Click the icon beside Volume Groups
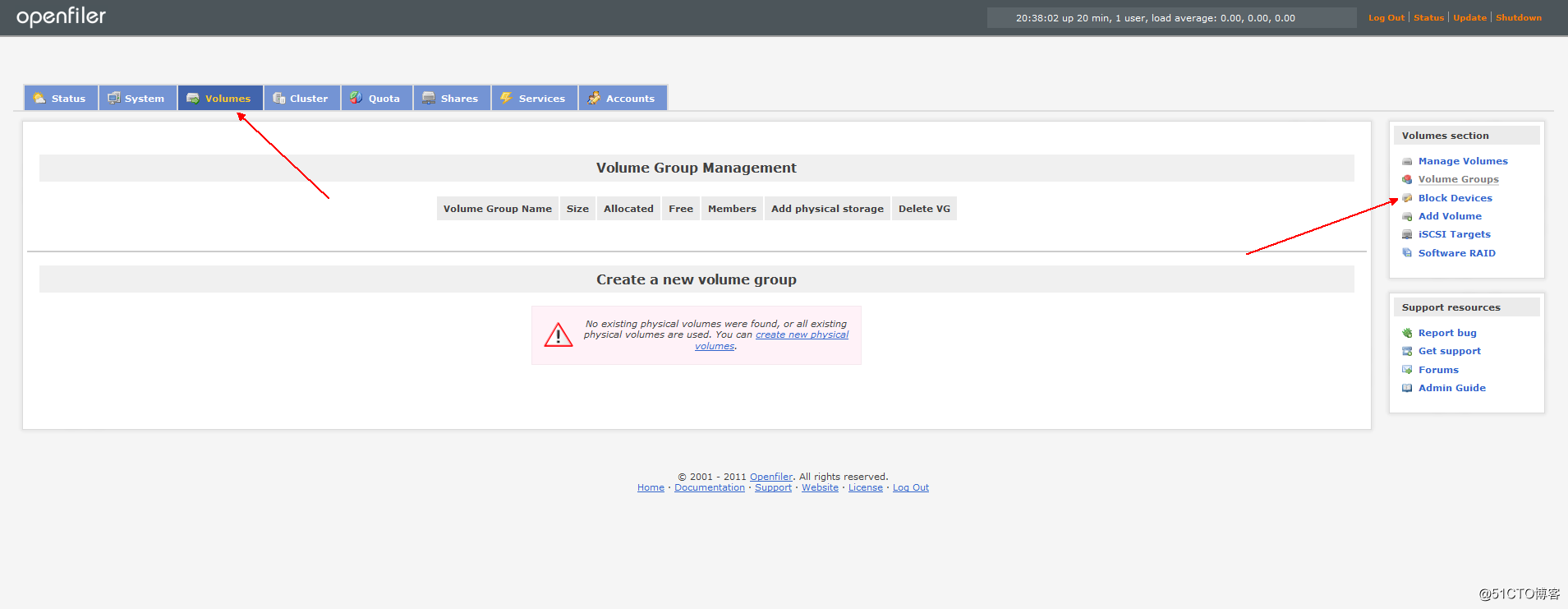 coord(1407,179)
